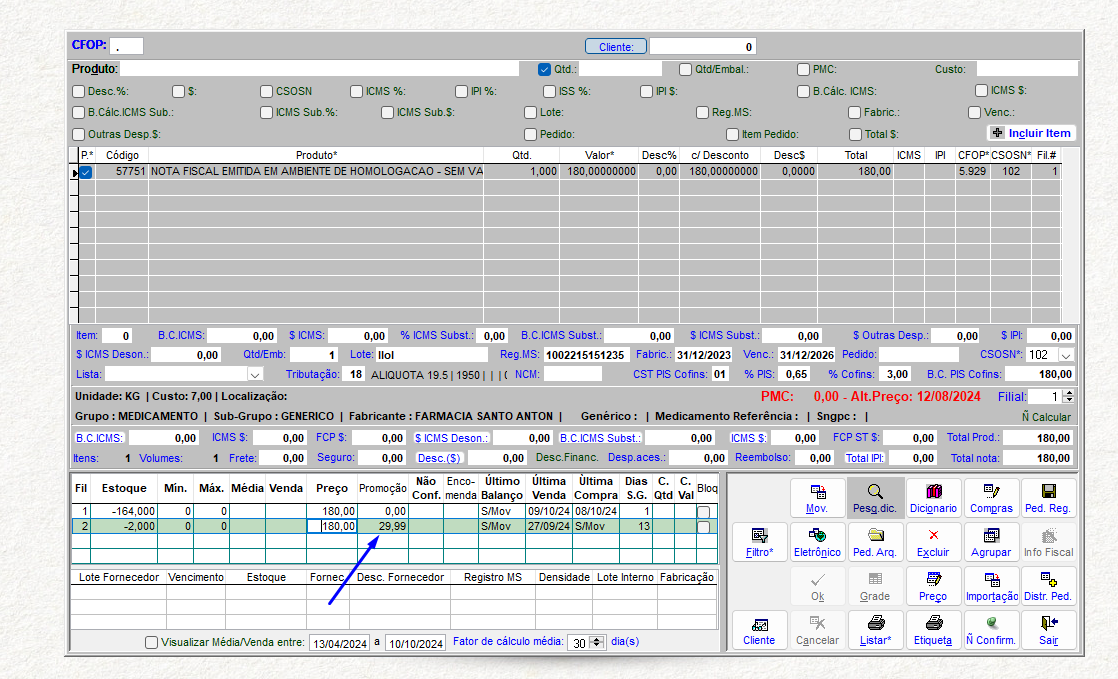Expand the CSOSN* 102 dropdown
Image resolution: width=1118 pixels, height=679 pixels.
(1066, 355)
